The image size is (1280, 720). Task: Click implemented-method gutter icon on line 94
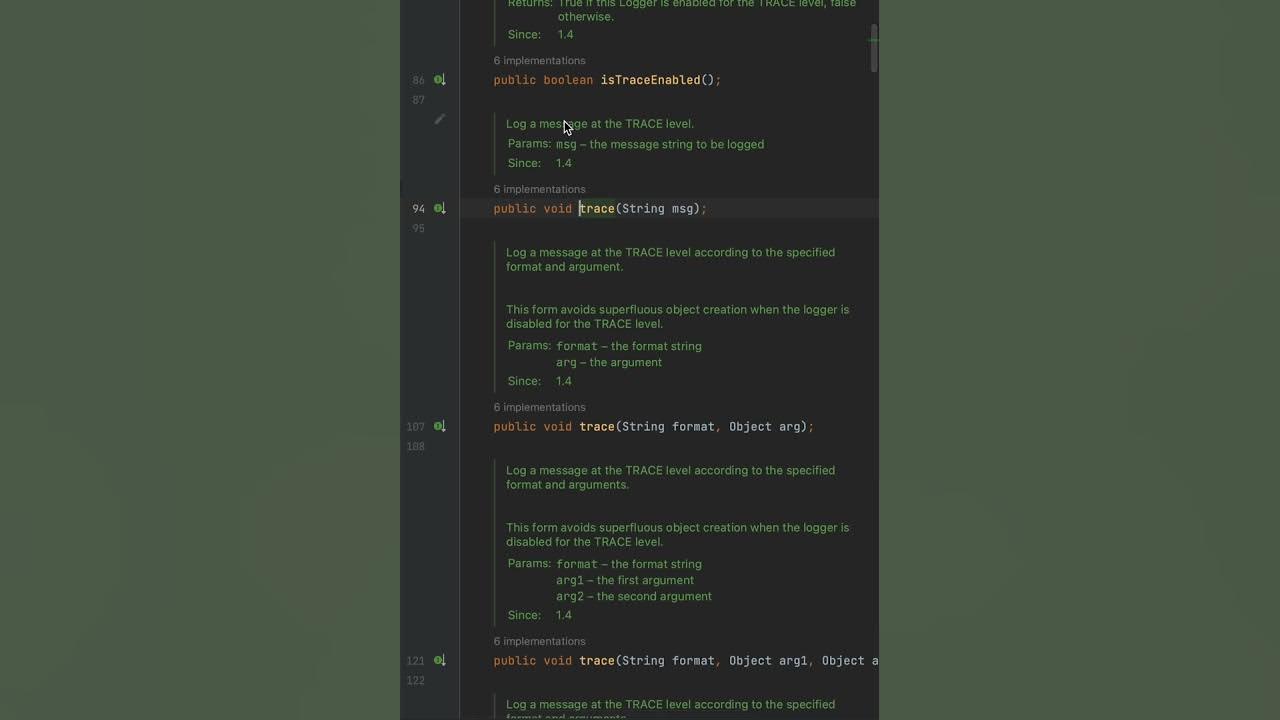tap(439, 208)
